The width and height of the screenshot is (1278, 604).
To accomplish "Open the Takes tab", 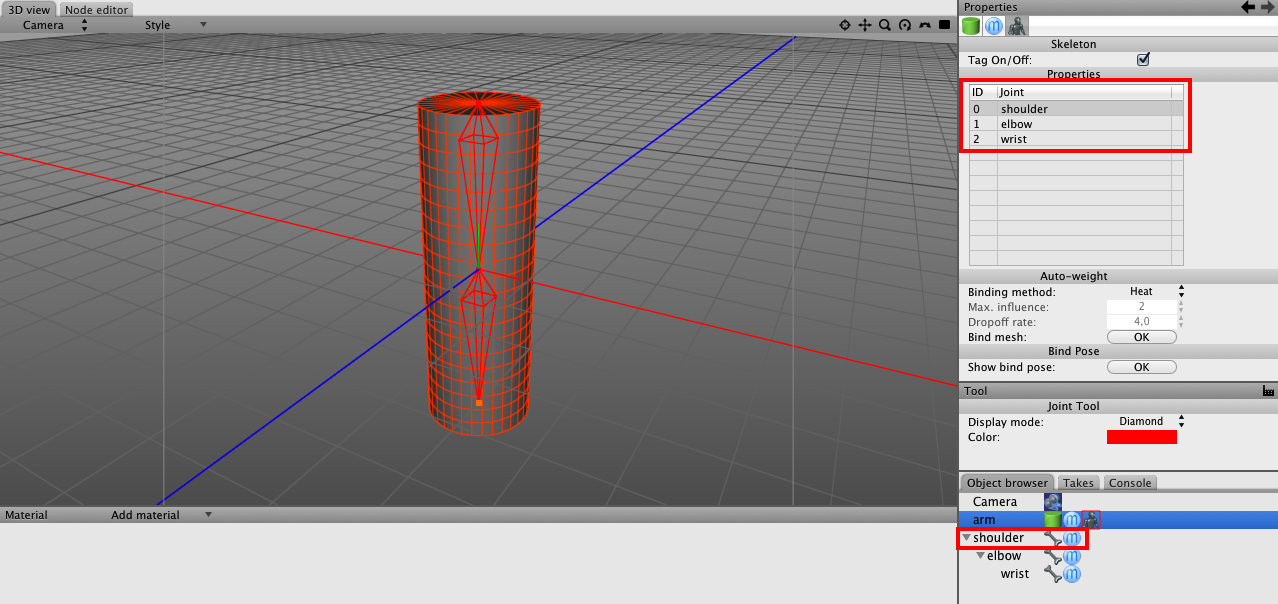I will [x=1077, y=483].
